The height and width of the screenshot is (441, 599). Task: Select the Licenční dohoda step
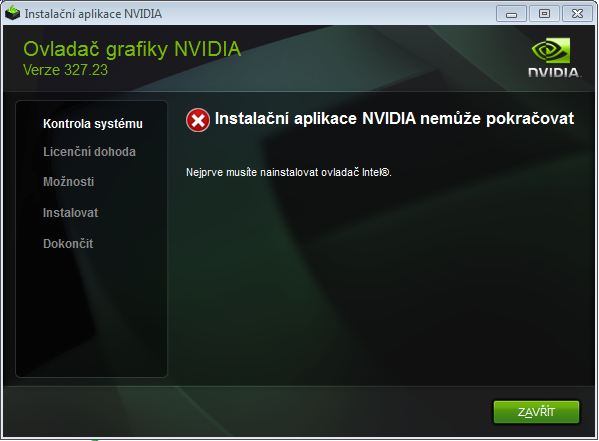[89, 152]
